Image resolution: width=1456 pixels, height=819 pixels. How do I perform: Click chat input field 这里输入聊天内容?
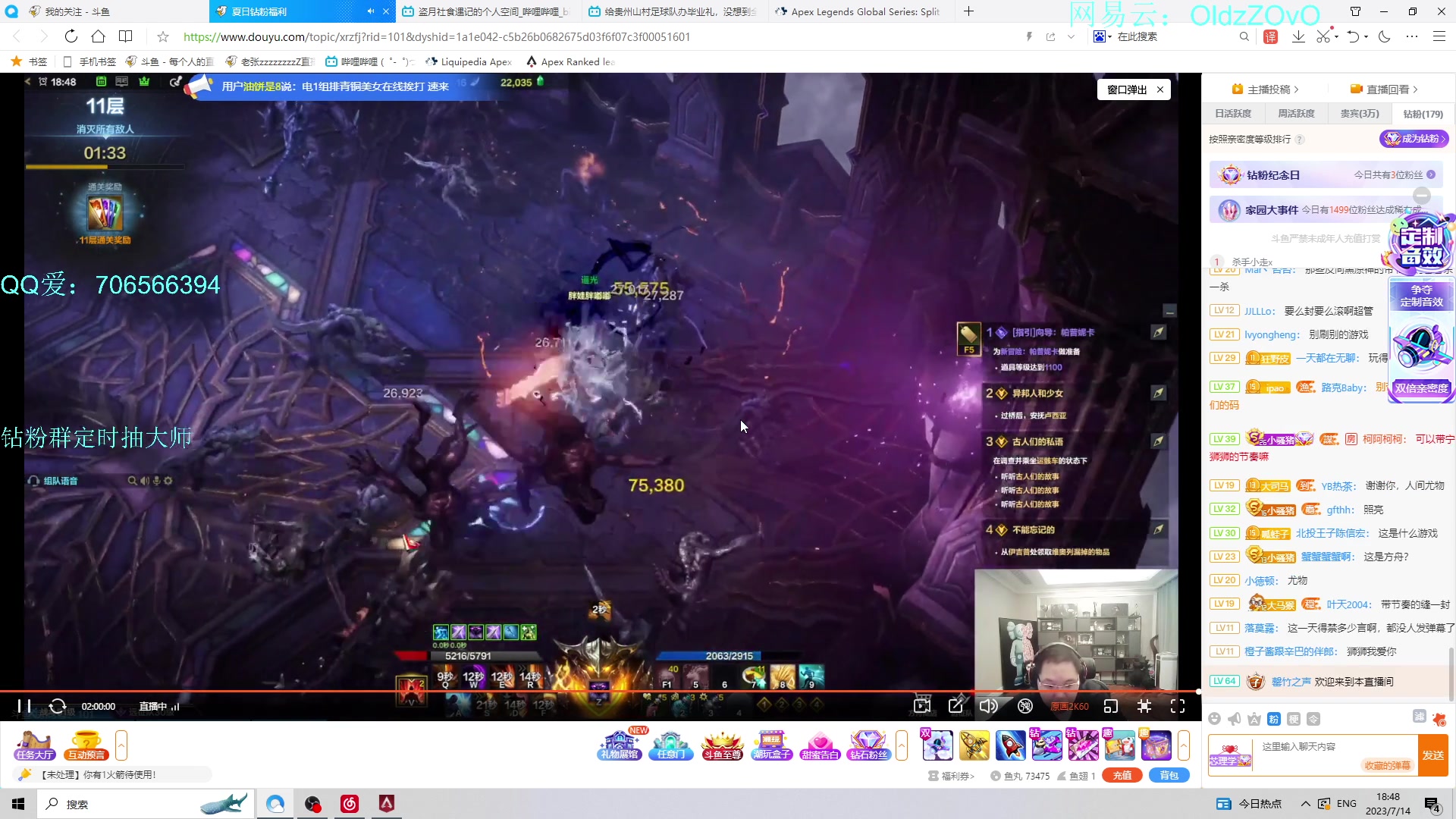(x=1336, y=747)
